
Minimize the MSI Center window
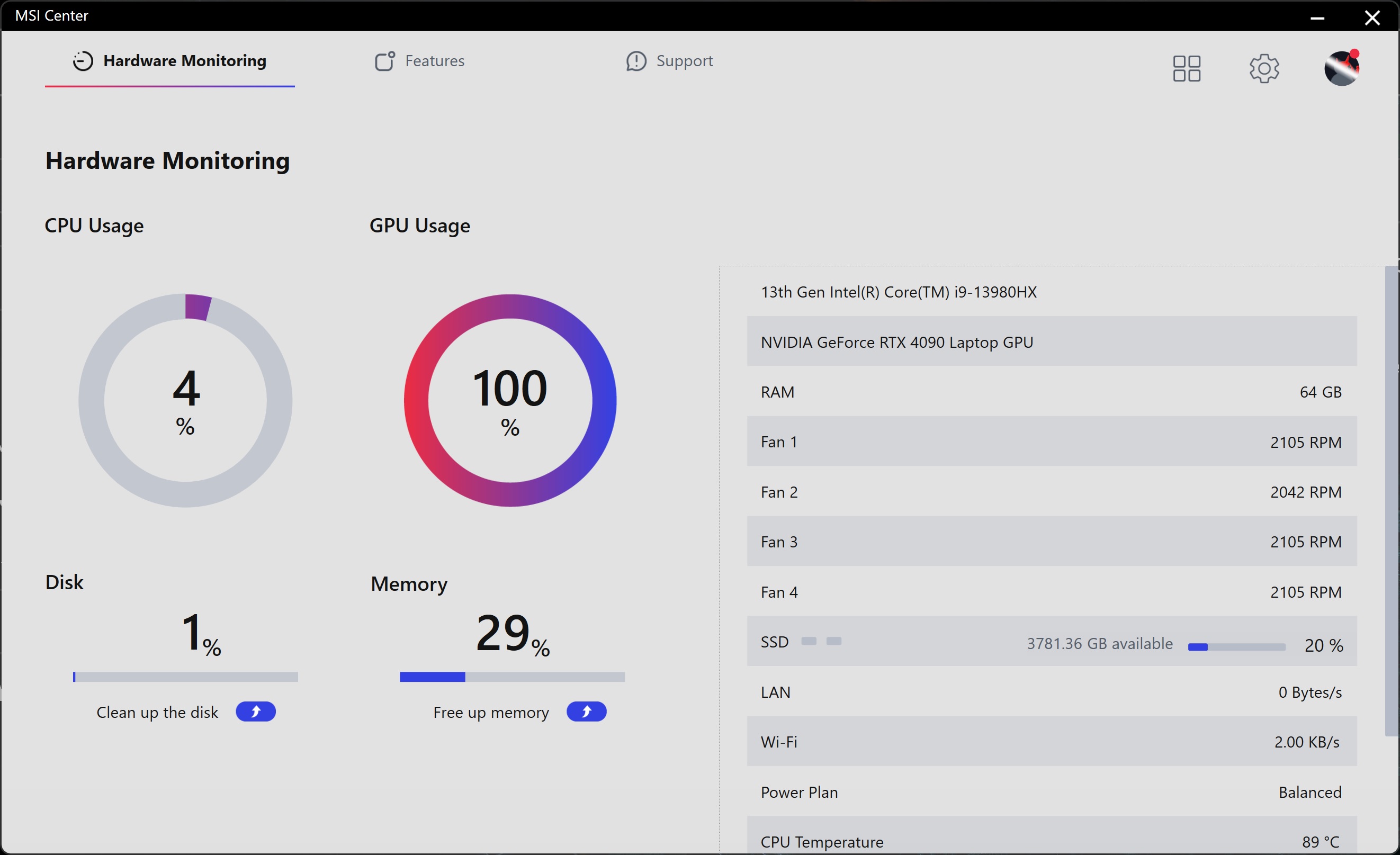(1317, 17)
